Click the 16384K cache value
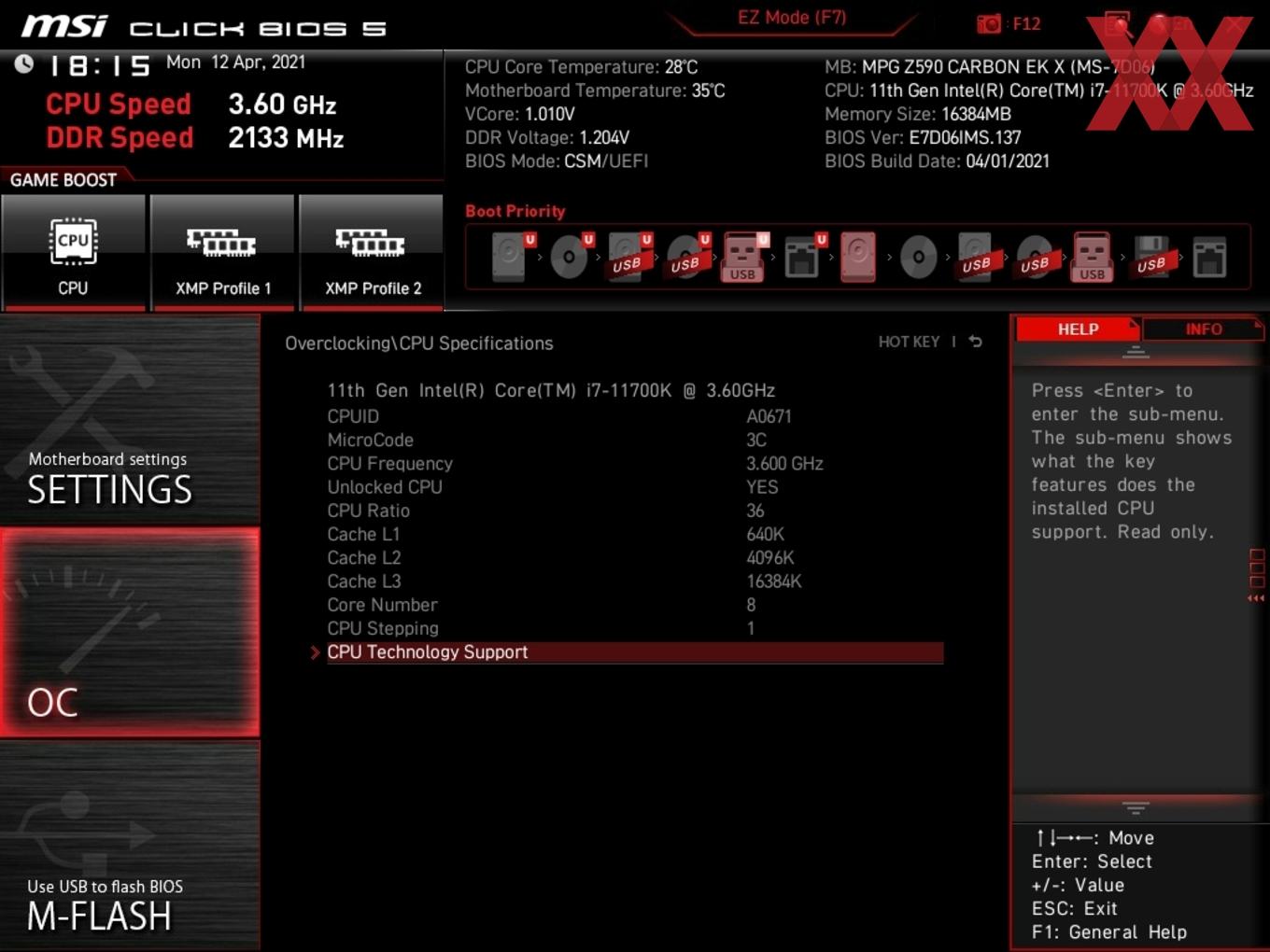Screen dimensions: 1270x952 coord(774,581)
